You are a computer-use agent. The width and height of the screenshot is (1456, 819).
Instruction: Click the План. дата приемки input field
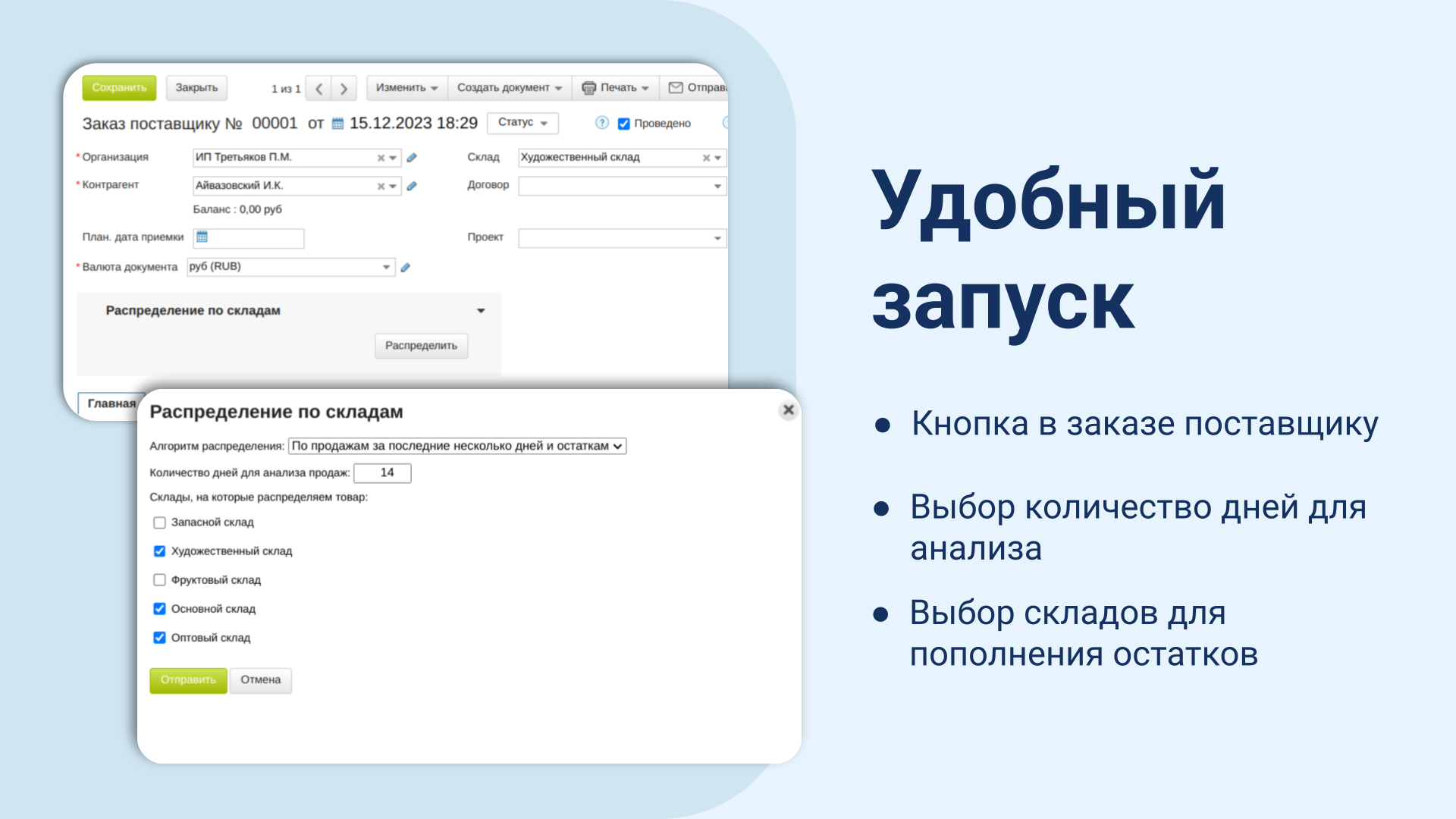[249, 238]
